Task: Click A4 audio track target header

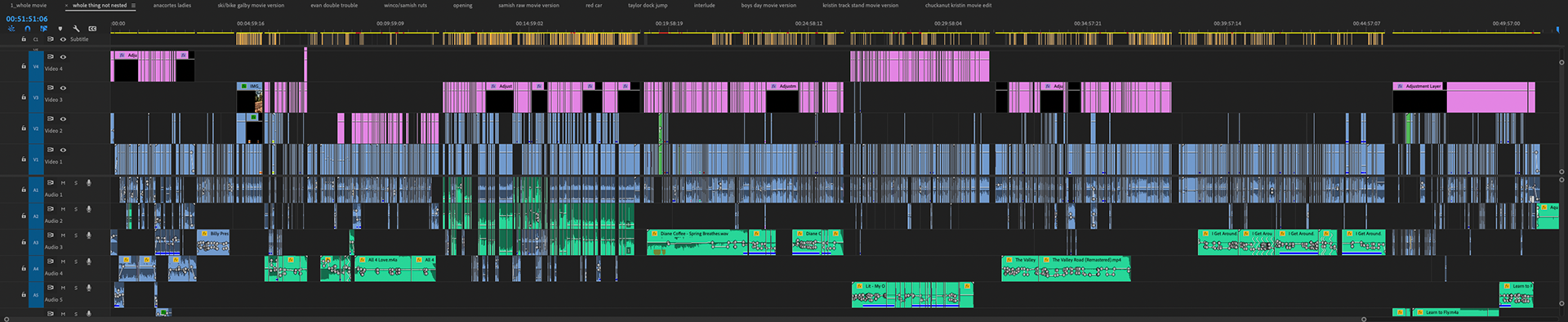Action: click(36, 268)
